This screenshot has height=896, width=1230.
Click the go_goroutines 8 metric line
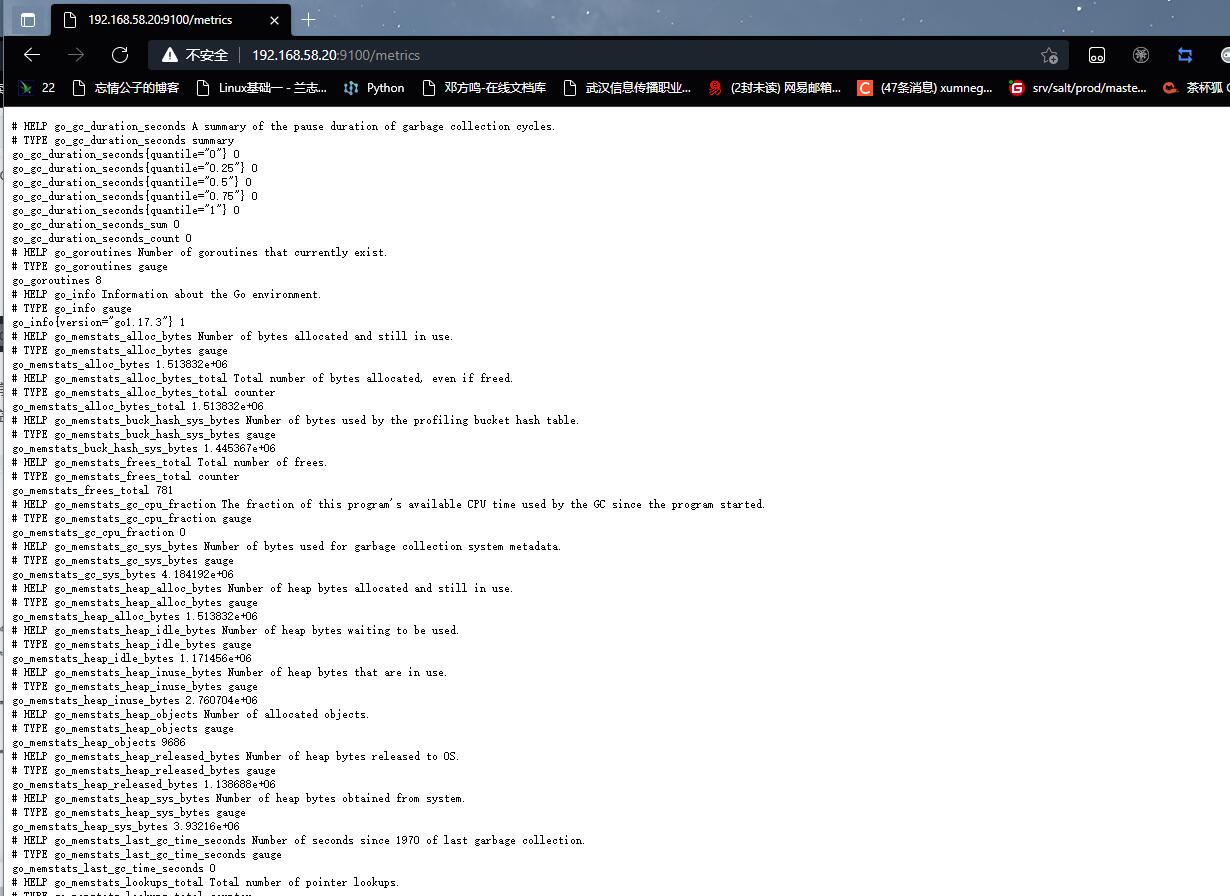point(57,281)
